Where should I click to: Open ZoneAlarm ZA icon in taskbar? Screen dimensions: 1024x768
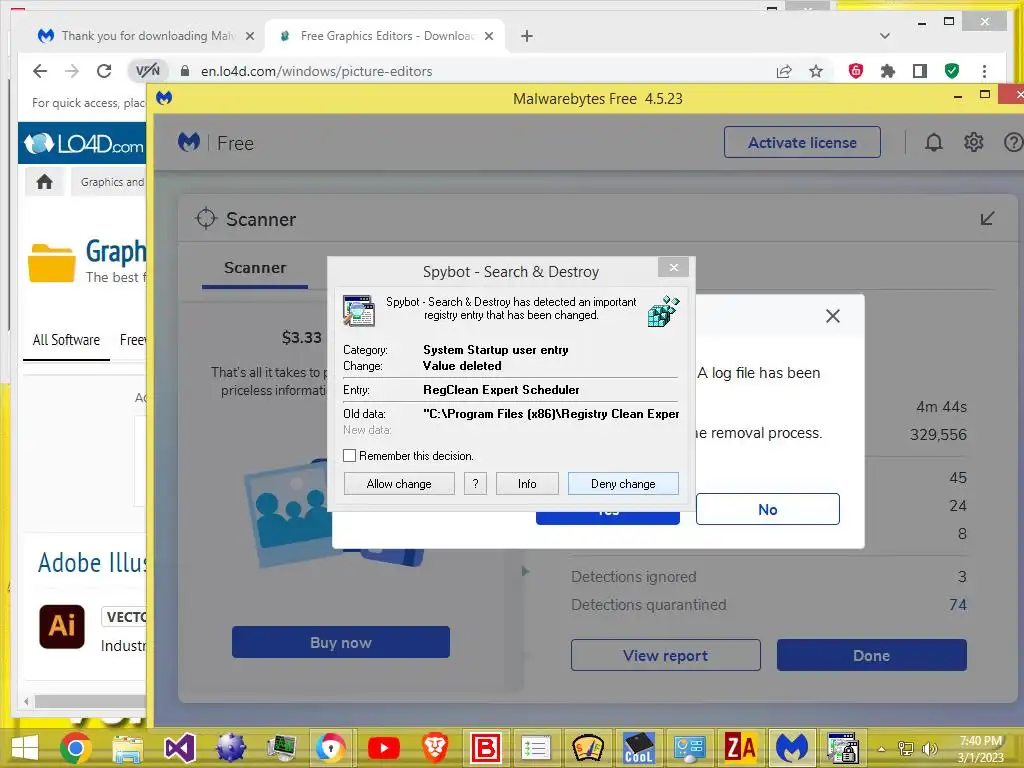pos(739,747)
